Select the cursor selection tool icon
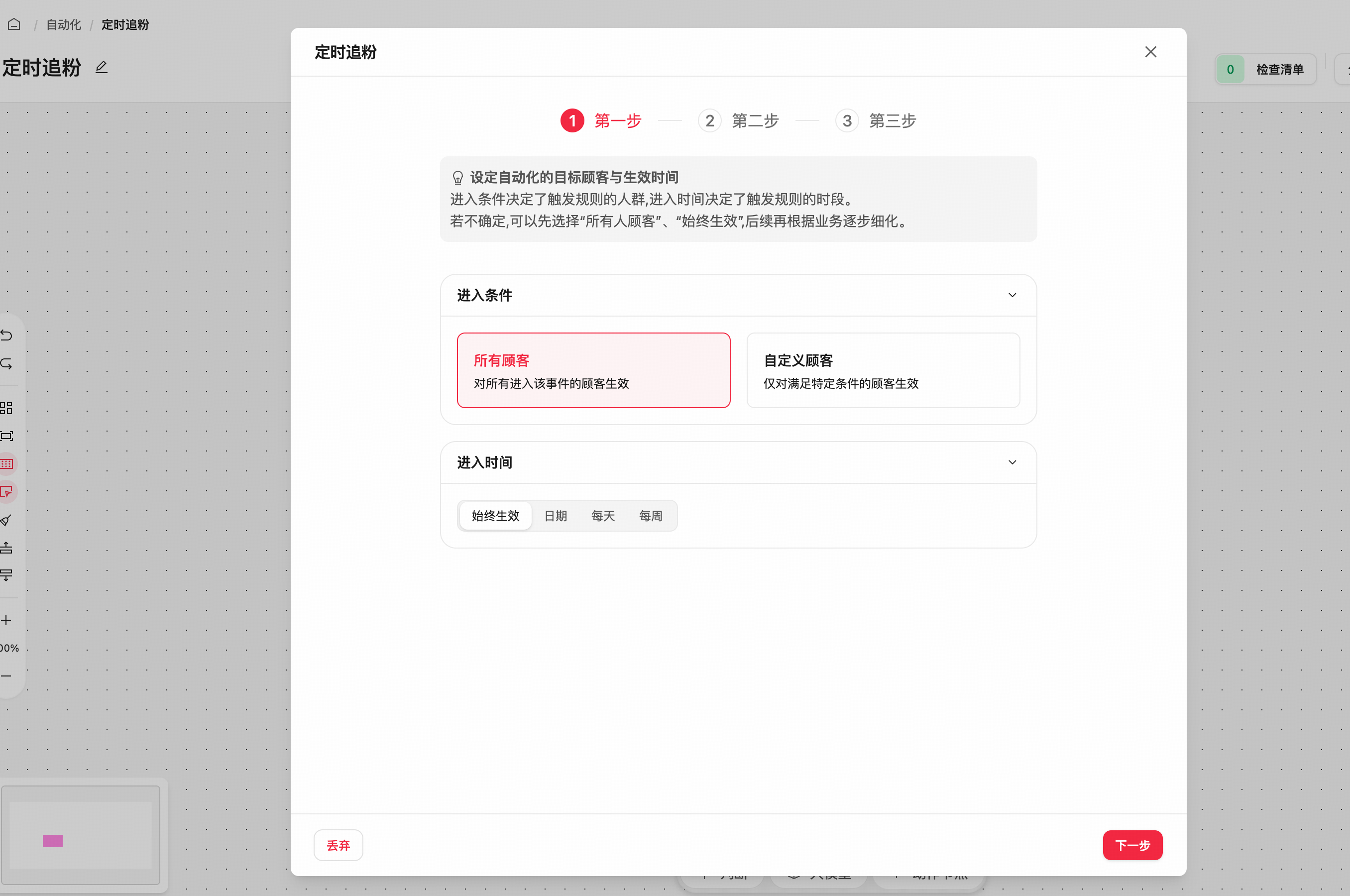Viewport: 1350px width, 896px height. point(7,491)
